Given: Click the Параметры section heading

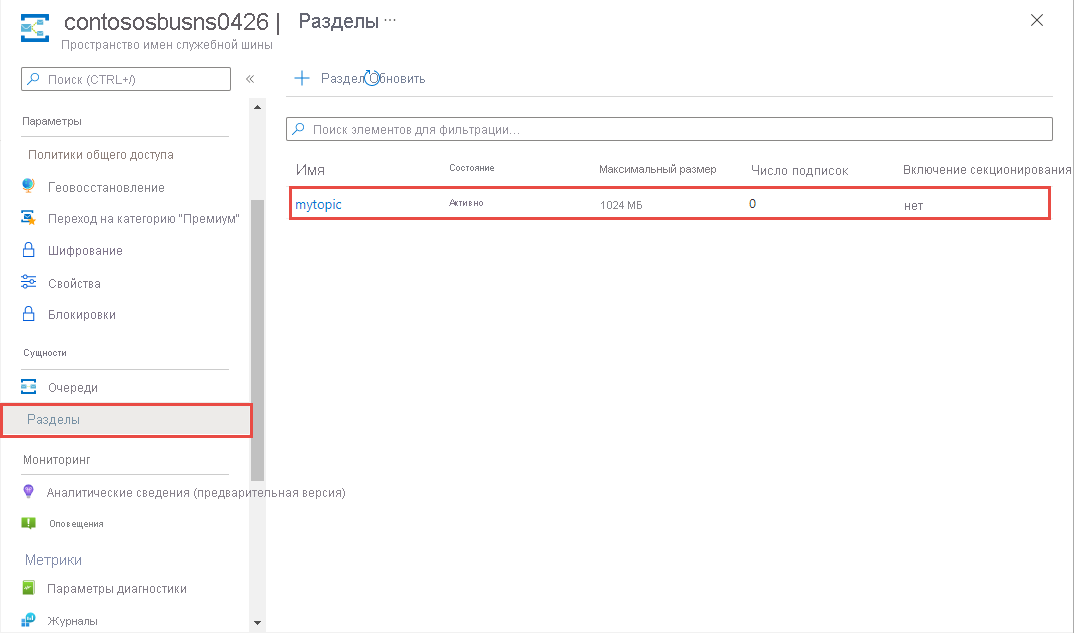Looking at the screenshot, I should (x=51, y=121).
